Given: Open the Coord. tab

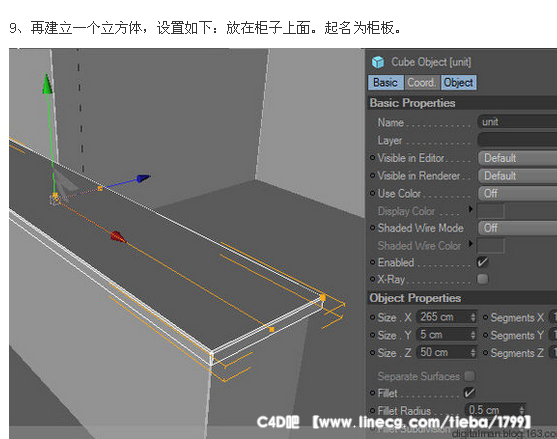Looking at the screenshot, I should 422,82.
